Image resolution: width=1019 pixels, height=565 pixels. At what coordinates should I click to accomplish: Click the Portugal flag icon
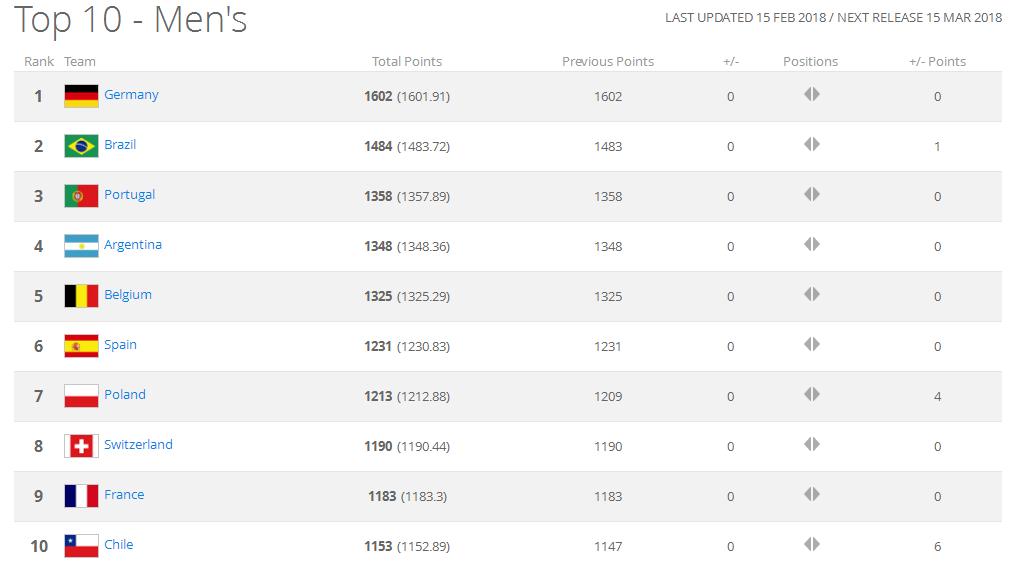pyautogui.click(x=81, y=196)
